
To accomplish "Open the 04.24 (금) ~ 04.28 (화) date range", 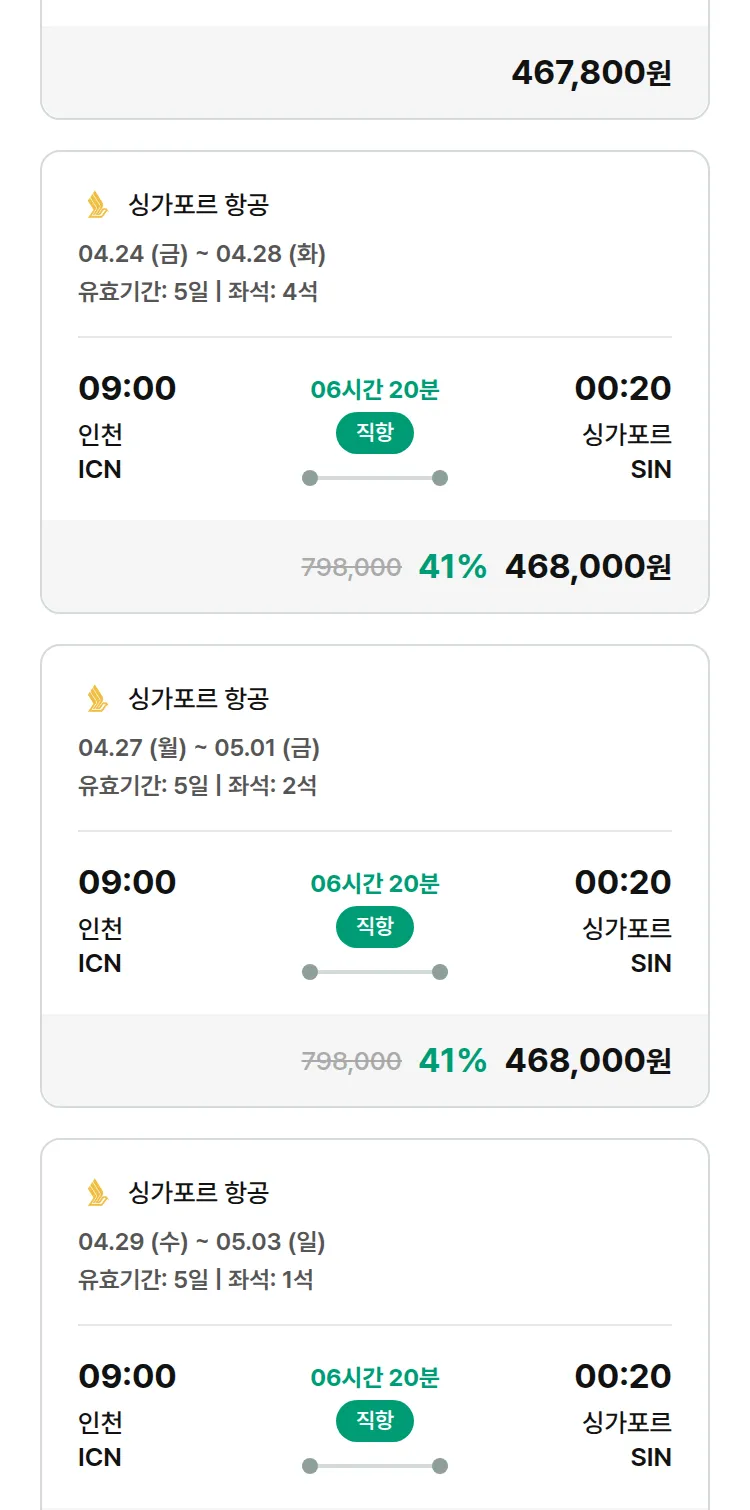I will [x=202, y=254].
